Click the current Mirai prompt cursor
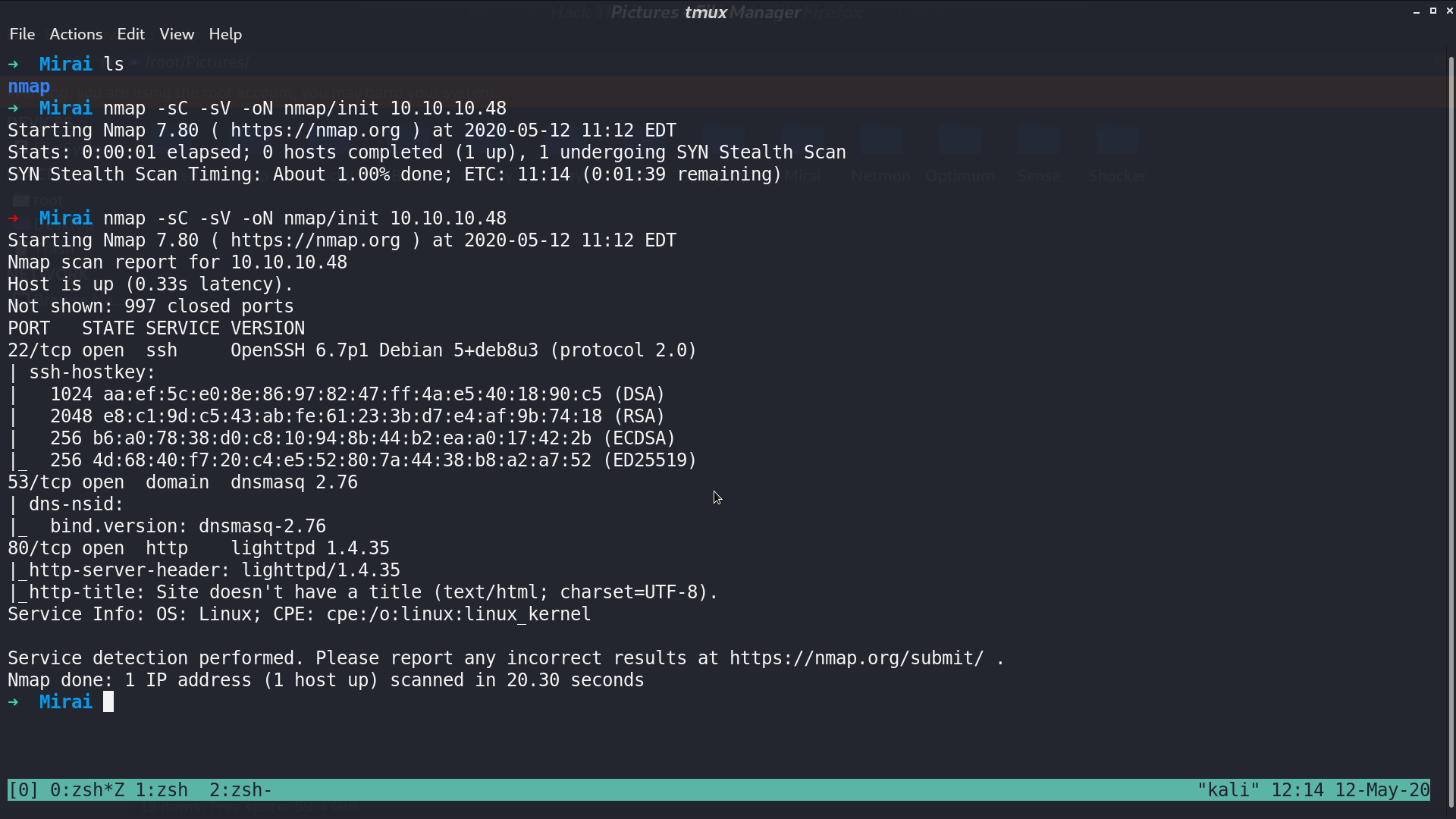 coord(108,702)
